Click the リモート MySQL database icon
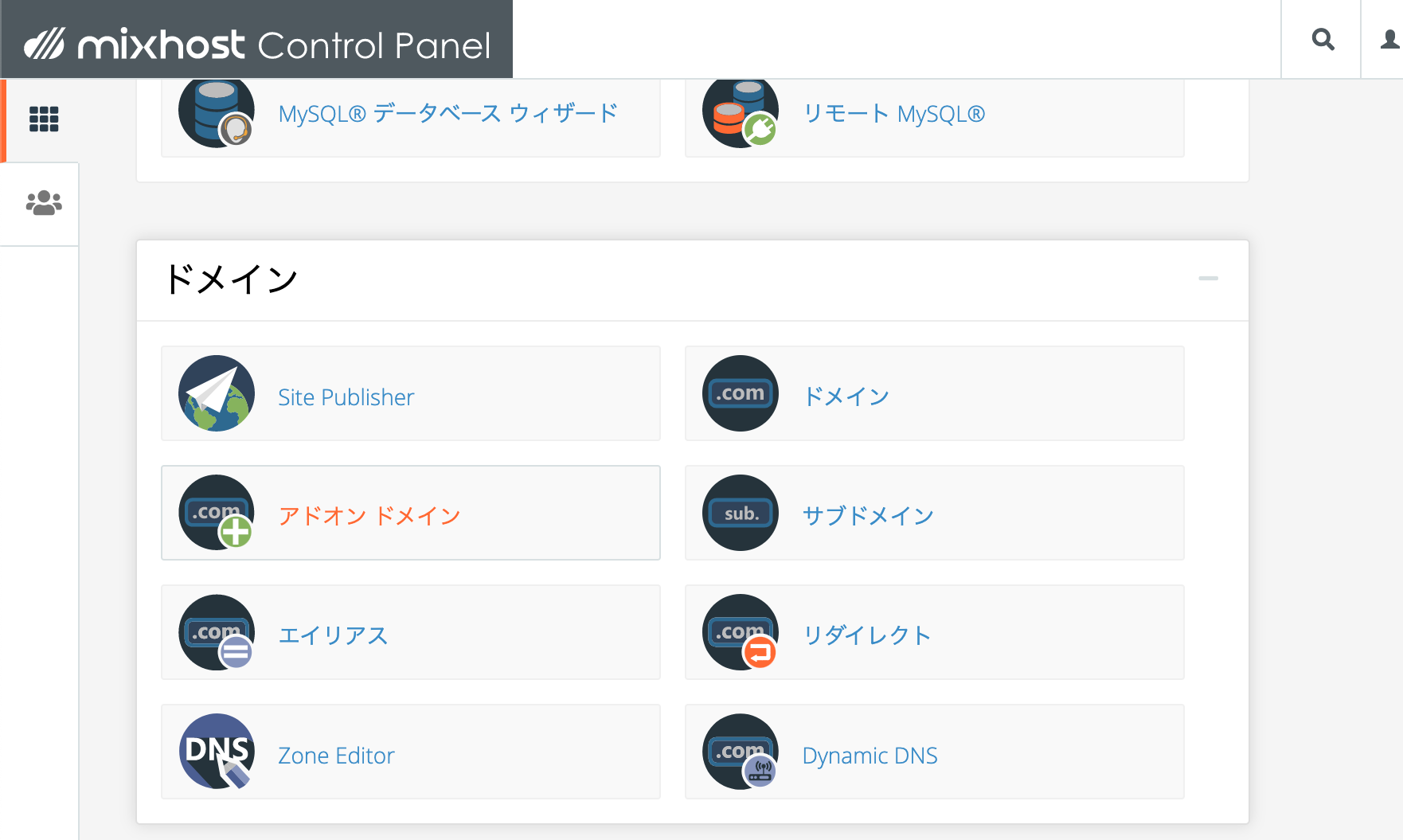This screenshot has width=1403, height=840. click(741, 113)
